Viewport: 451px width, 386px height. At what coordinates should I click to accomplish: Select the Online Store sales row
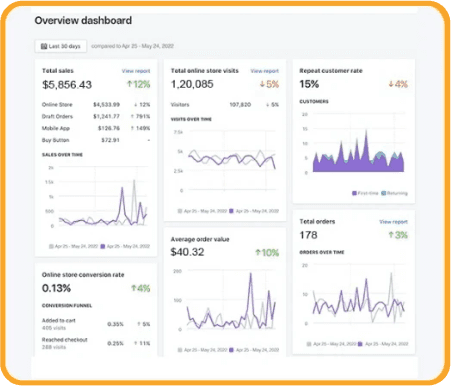coord(96,105)
